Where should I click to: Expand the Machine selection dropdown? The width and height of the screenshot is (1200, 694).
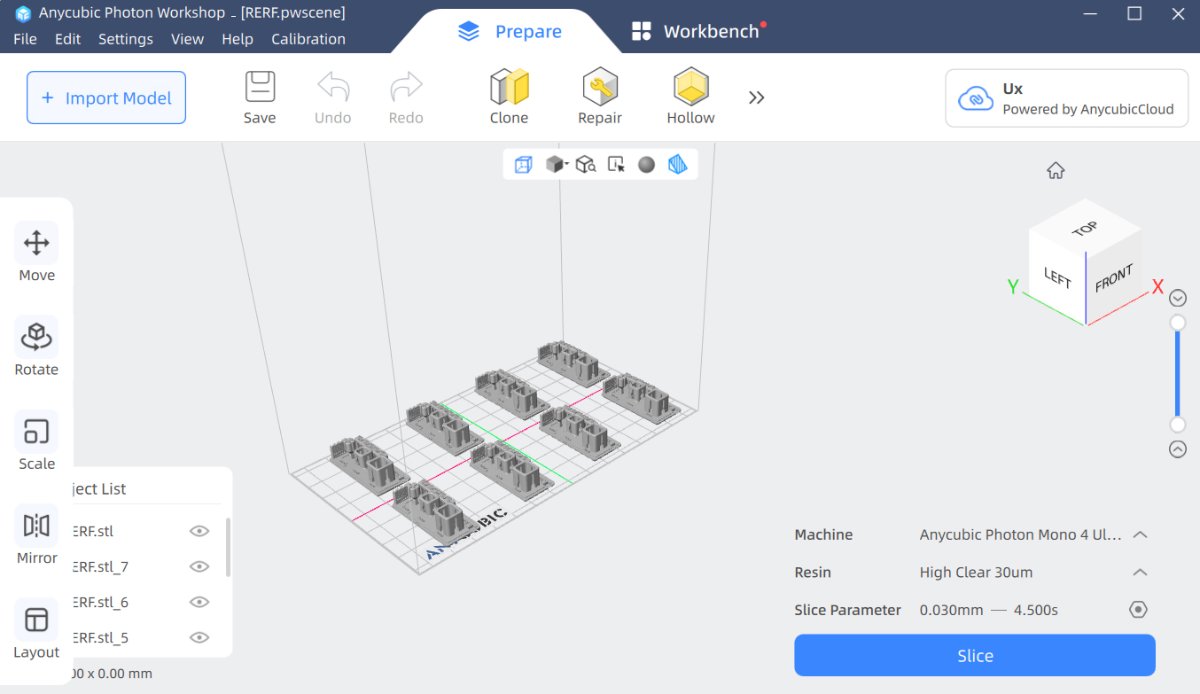click(1139, 535)
